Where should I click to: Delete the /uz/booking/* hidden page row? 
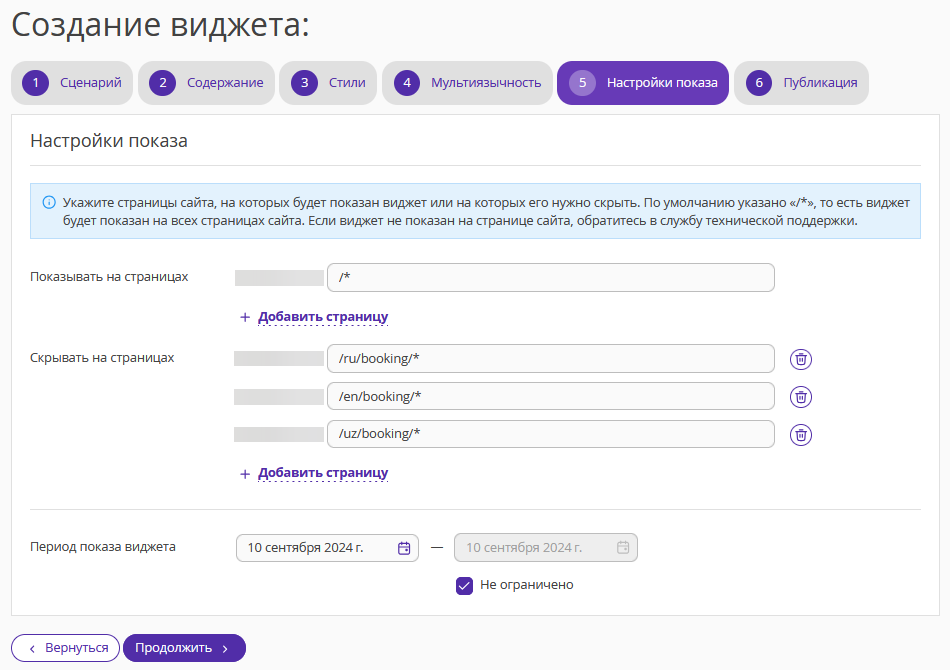[800, 434]
